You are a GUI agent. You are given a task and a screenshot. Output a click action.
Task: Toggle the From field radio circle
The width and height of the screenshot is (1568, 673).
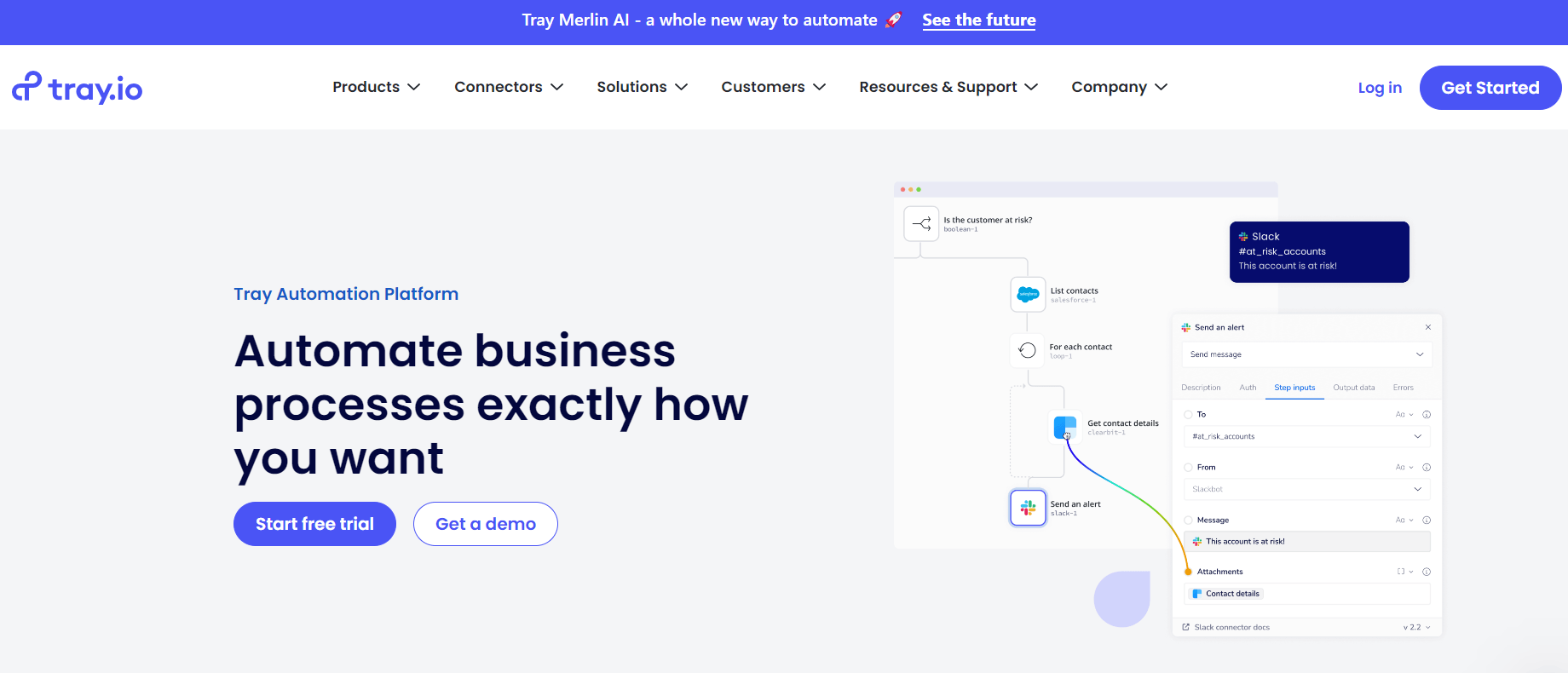click(x=1188, y=468)
